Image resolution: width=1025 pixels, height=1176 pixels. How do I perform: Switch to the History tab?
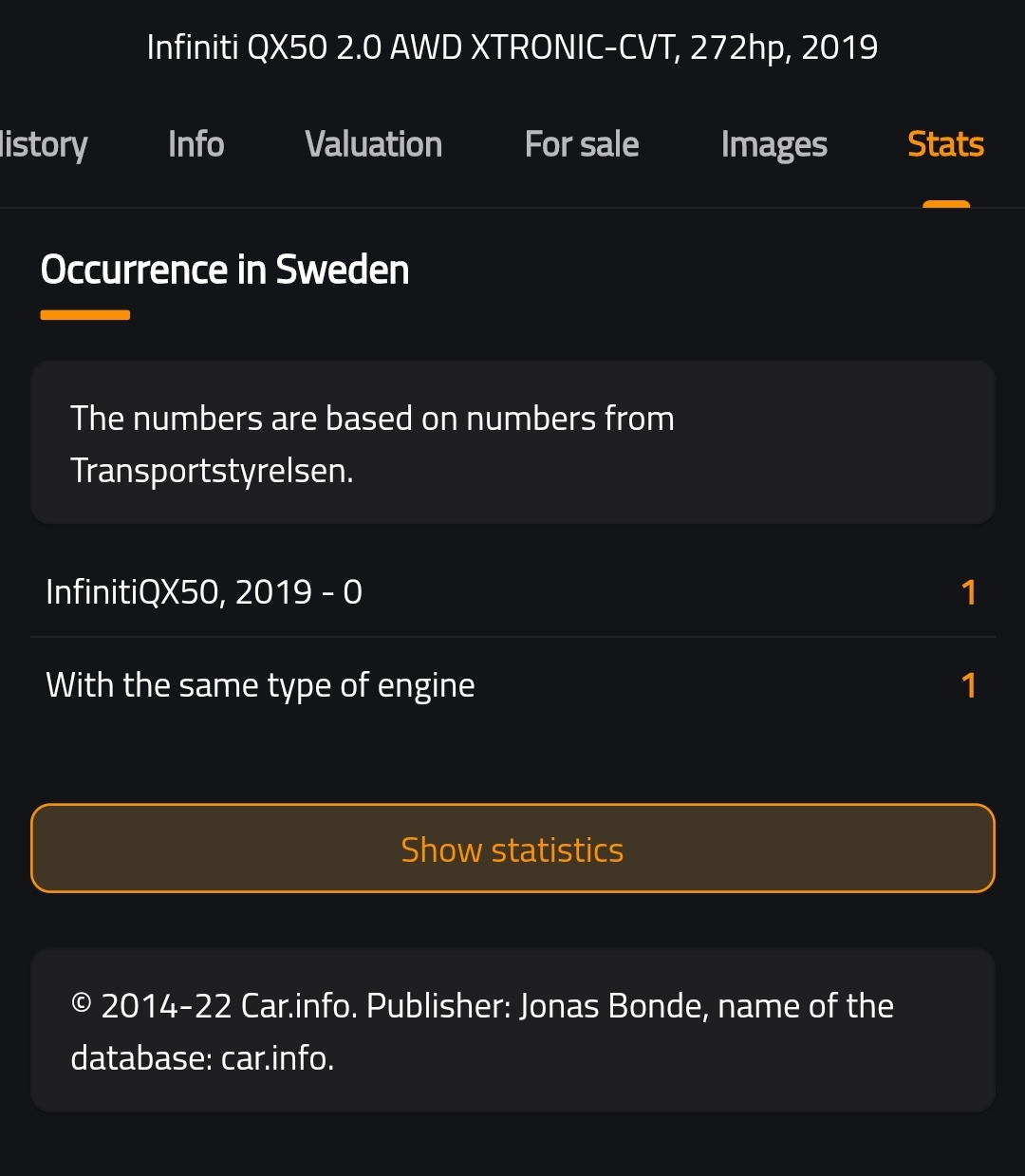pyautogui.click(x=44, y=145)
